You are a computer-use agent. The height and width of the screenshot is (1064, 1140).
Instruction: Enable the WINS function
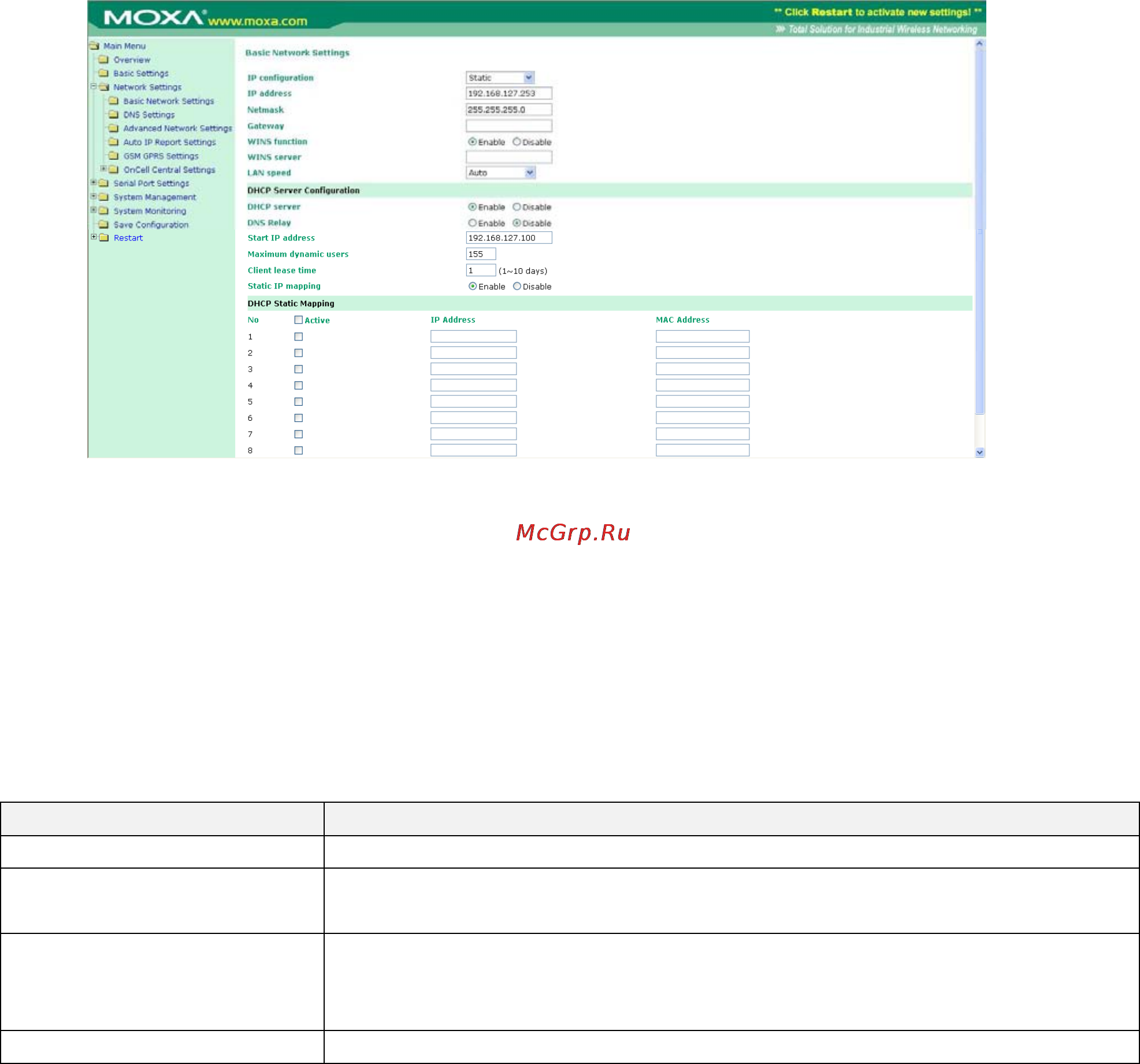tap(472, 142)
